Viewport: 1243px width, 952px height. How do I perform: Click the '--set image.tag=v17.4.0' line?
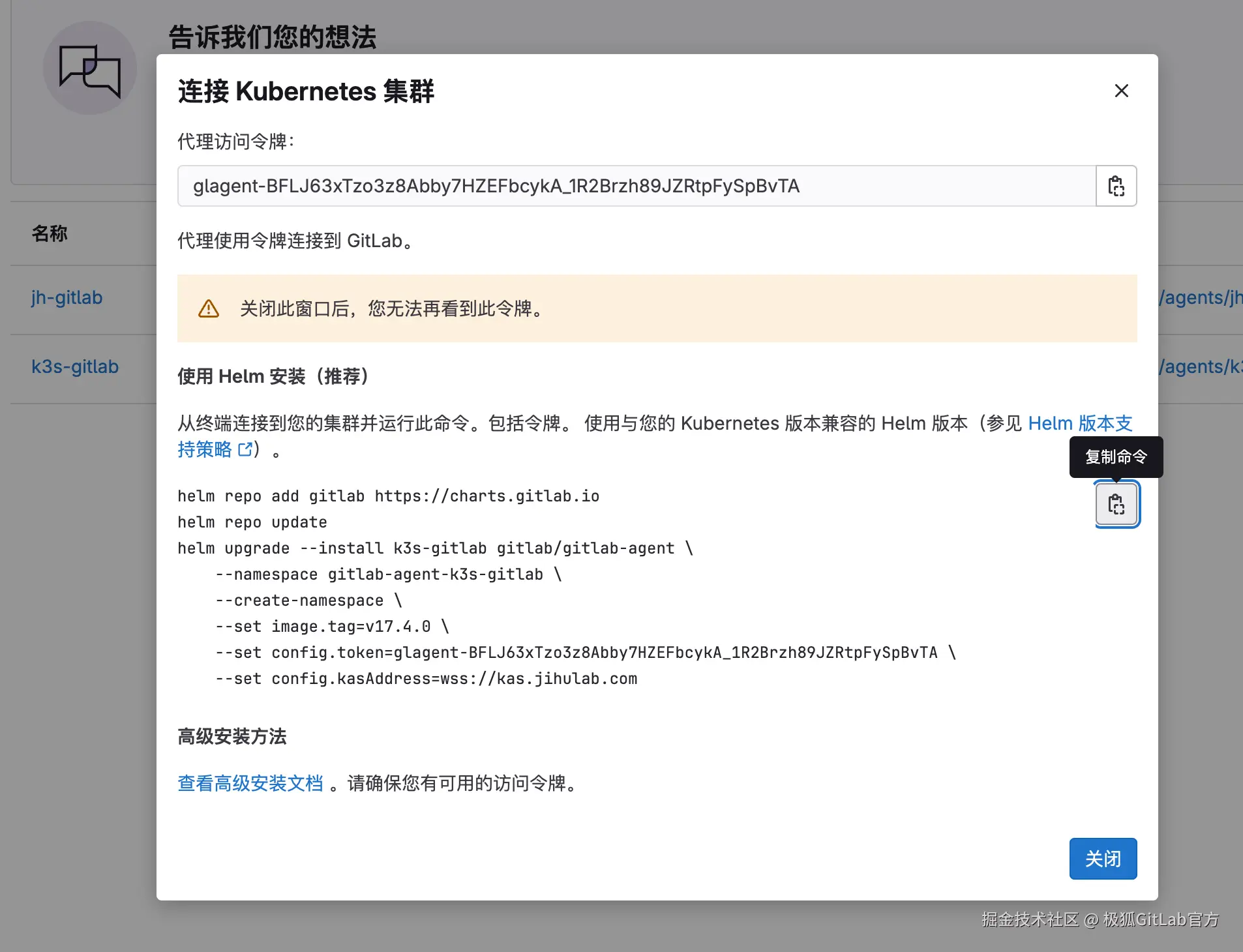click(332, 627)
